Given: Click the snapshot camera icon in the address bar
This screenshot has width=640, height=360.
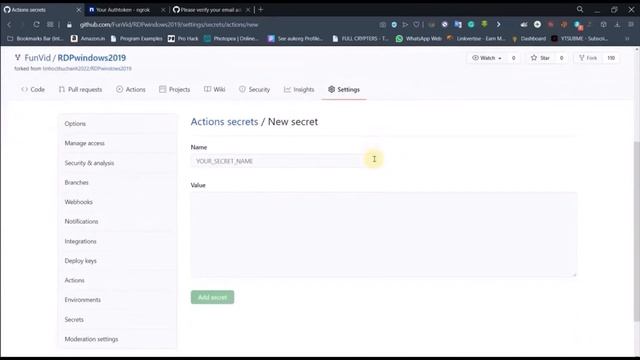Looking at the screenshot, I should tap(382, 24).
